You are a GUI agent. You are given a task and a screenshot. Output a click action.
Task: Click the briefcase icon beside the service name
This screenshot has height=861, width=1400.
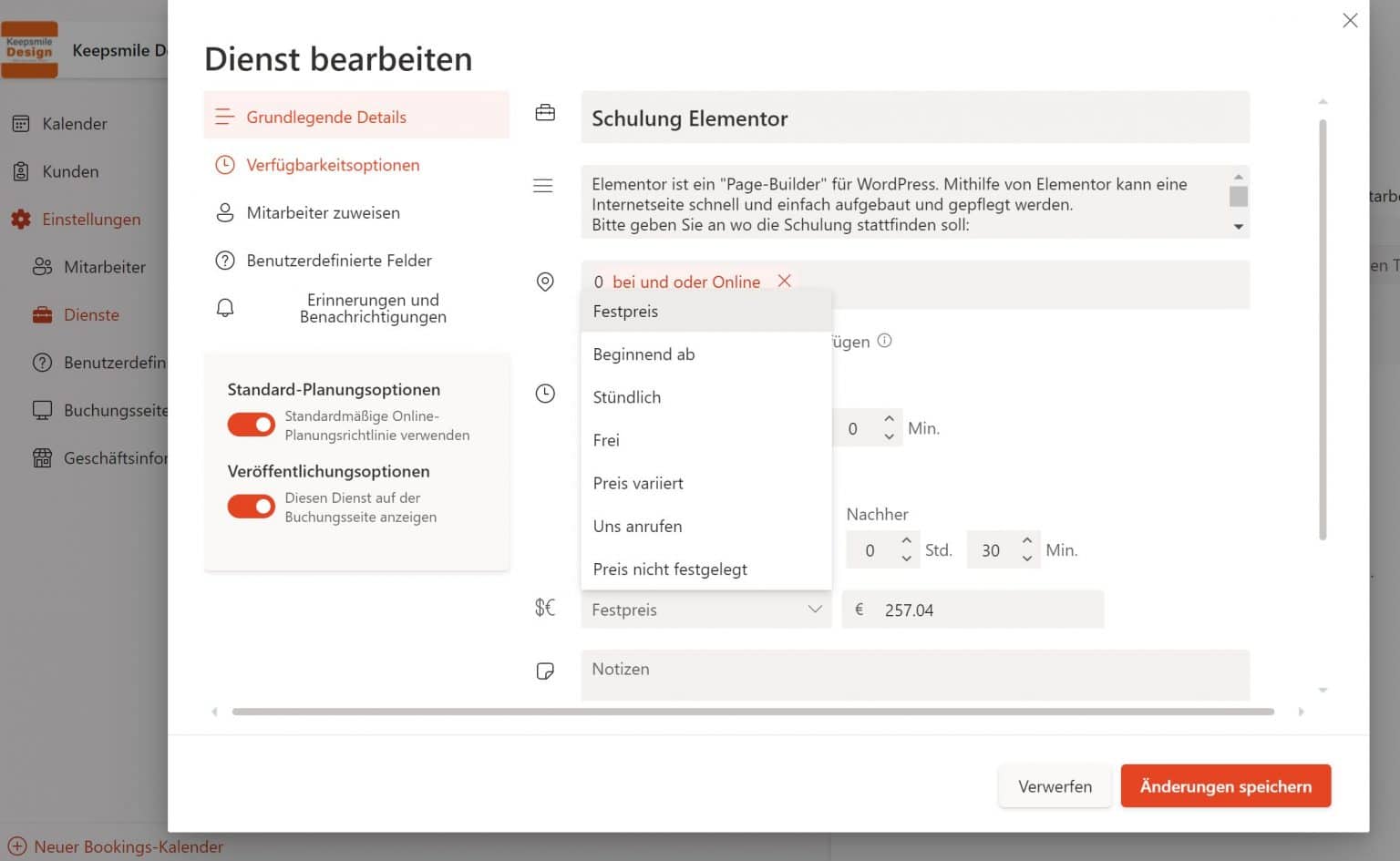pos(545,113)
